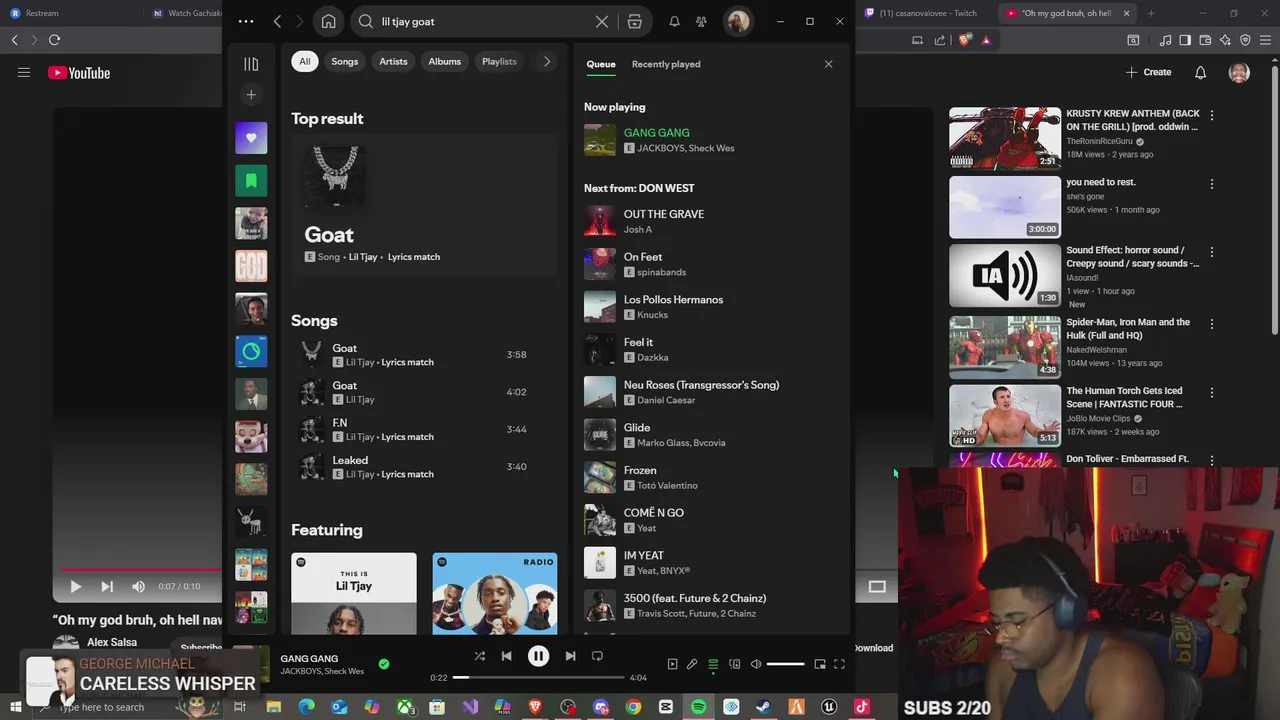Open This Is Lil Tjay playlist card
This screenshot has width=1280, height=720.
click(354, 594)
